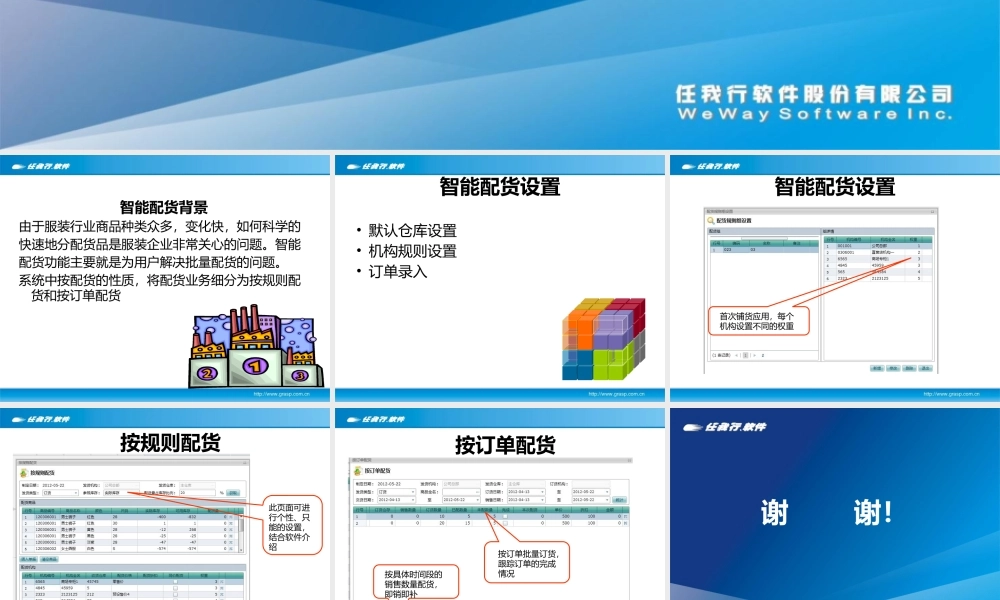This screenshot has width=1000, height=600.
Task: Click the WeWay Software Inc. header logo
Action: [x=814, y=103]
